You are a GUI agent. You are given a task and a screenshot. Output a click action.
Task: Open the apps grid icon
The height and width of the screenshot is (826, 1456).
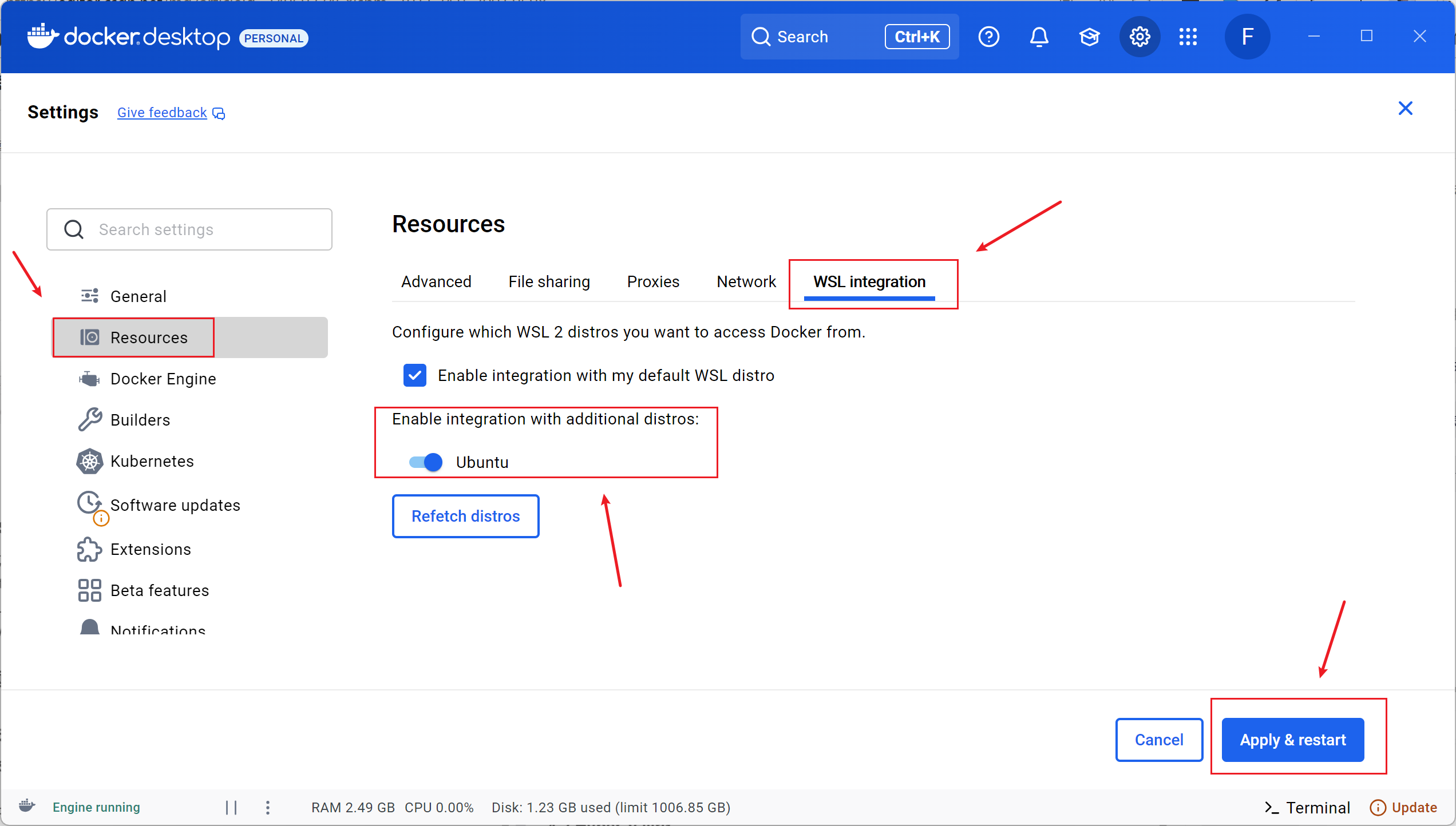[x=1188, y=37]
